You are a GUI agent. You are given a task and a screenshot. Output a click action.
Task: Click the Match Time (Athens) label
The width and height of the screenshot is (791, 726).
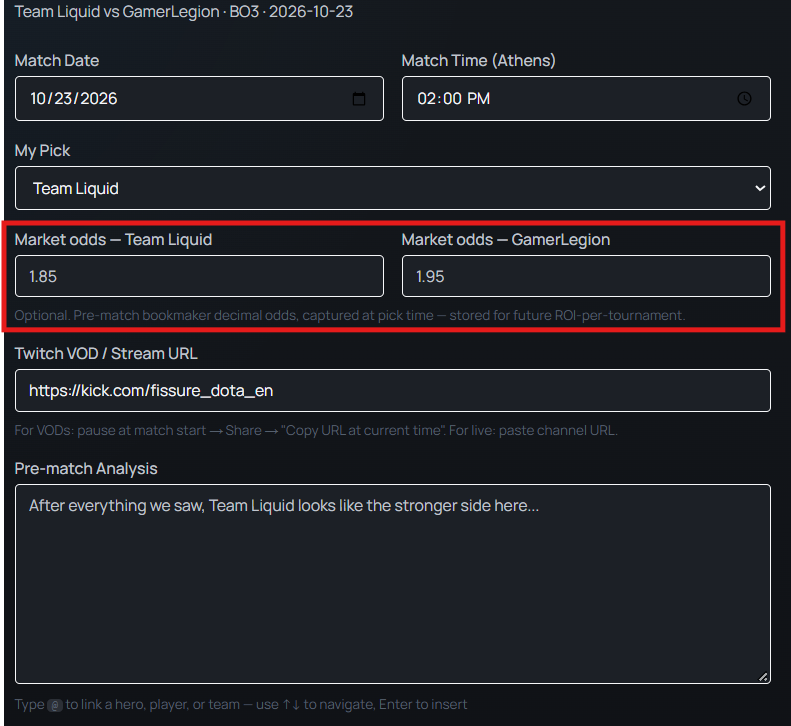(x=478, y=61)
